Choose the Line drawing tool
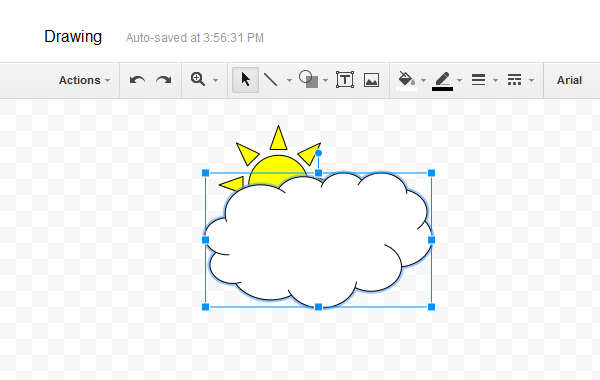The image size is (600, 380). (271, 80)
